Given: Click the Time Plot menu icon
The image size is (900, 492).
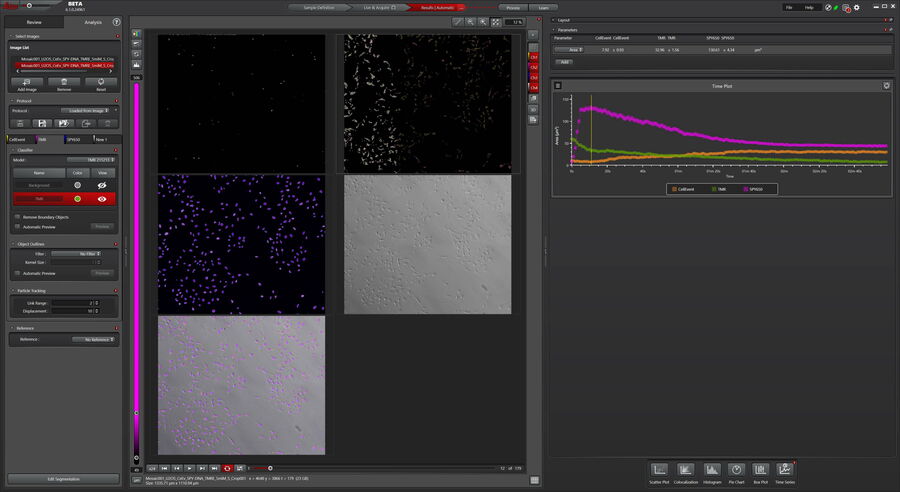Looking at the screenshot, I should pyautogui.click(x=557, y=86).
